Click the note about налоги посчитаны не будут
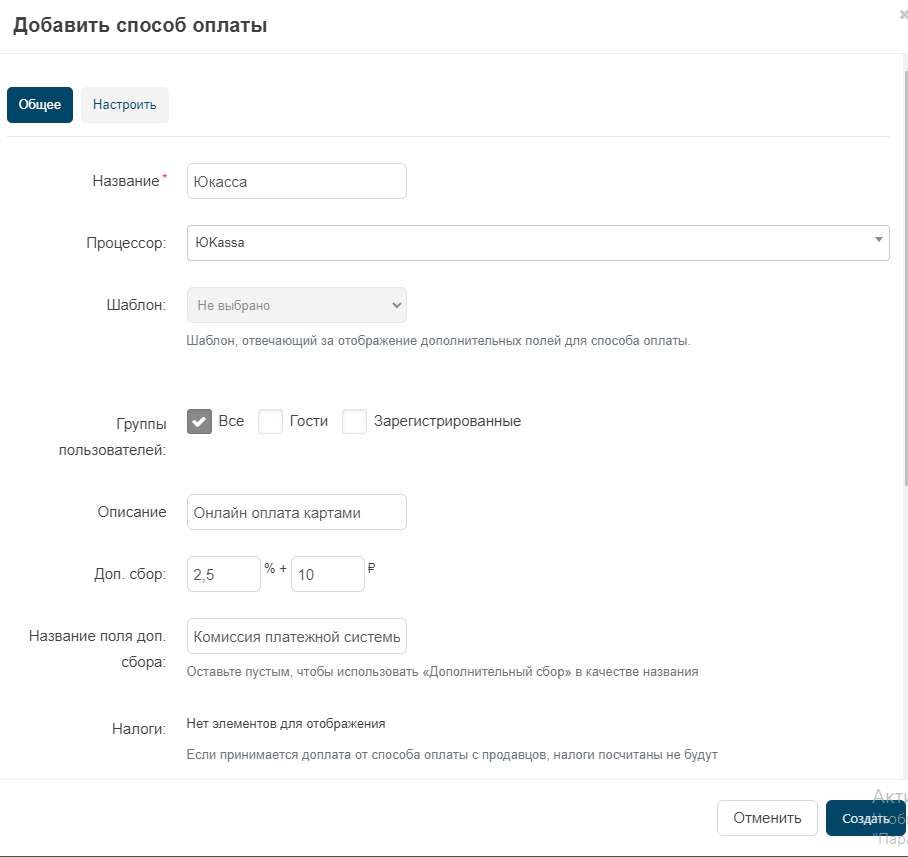908x857 pixels. 452,755
